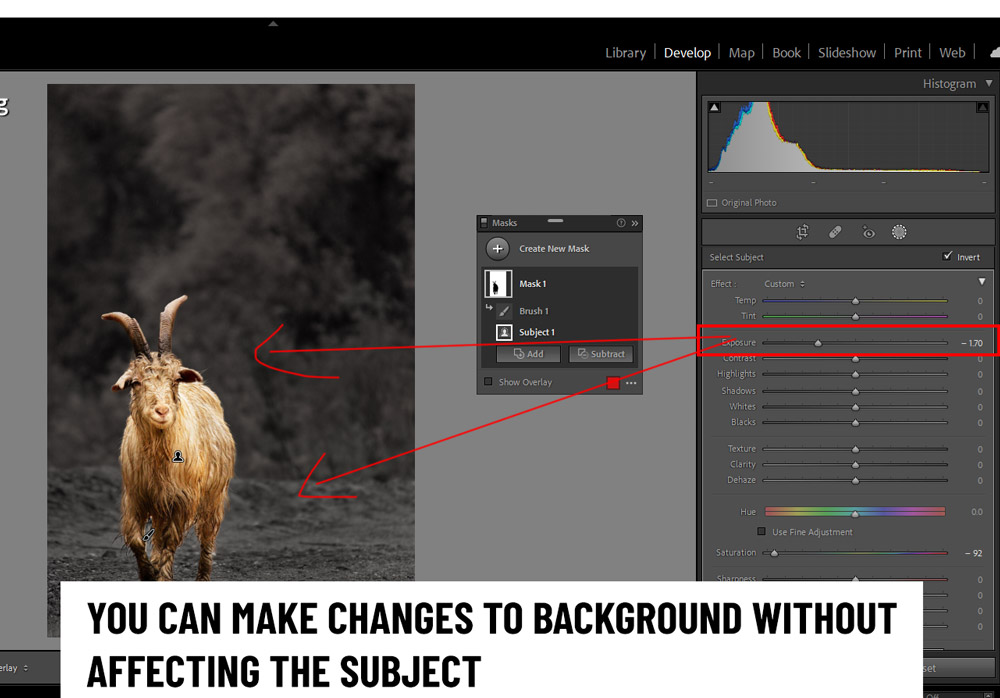Collapse the Masks panel with double-arrow icon

[x=635, y=223]
